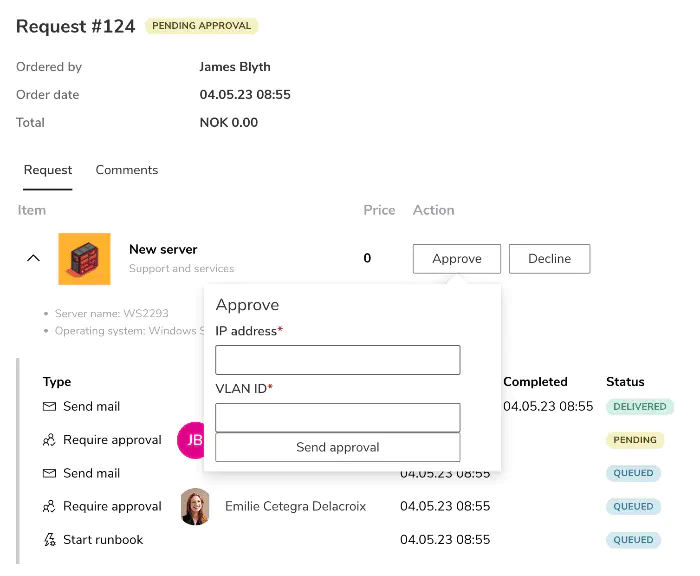This screenshot has width=700, height=576.
Task: Click the Send approval button
Action: click(x=338, y=447)
